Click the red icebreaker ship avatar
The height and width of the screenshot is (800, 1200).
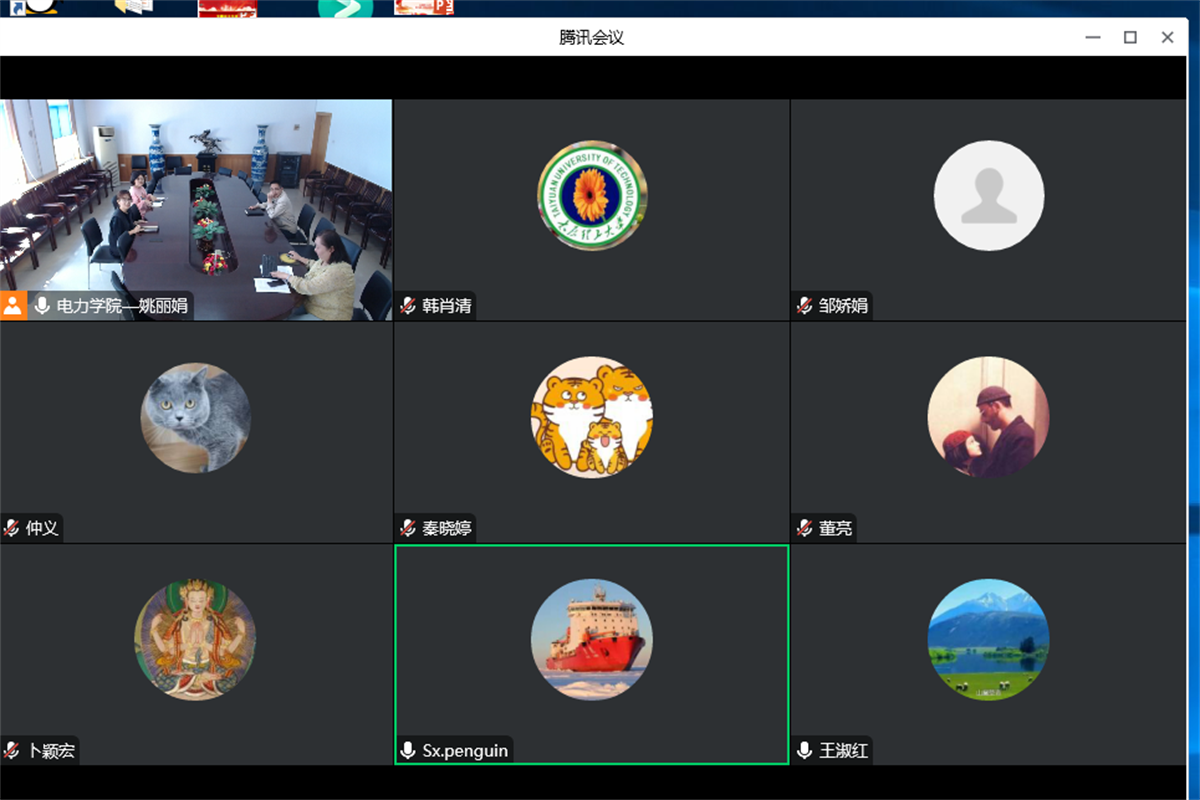click(x=592, y=640)
